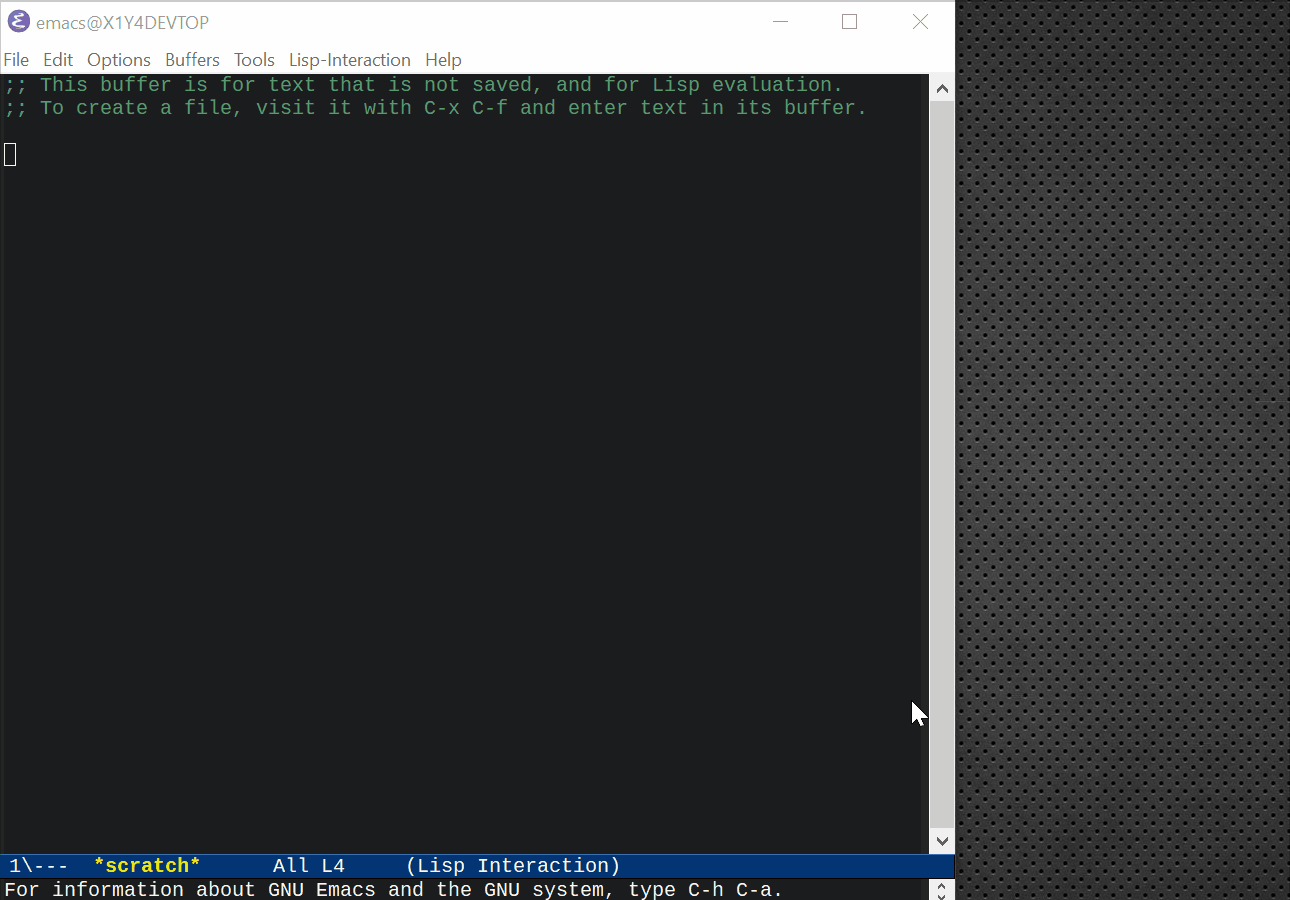Click the *scratch* buffer name in mode line
This screenshot has width=1290, height=900.
[x=147, y=866]
